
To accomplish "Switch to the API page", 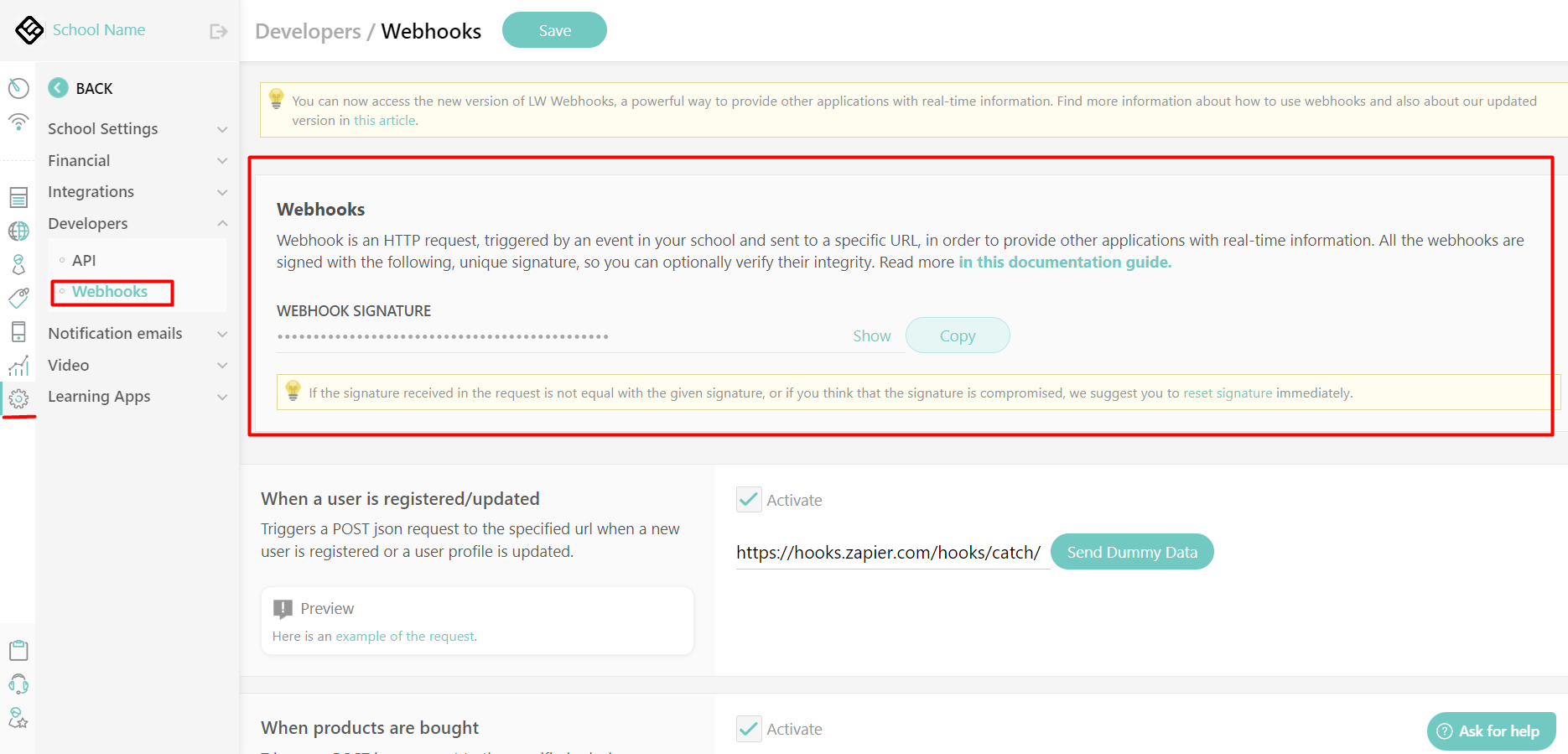I will (84, 260).
